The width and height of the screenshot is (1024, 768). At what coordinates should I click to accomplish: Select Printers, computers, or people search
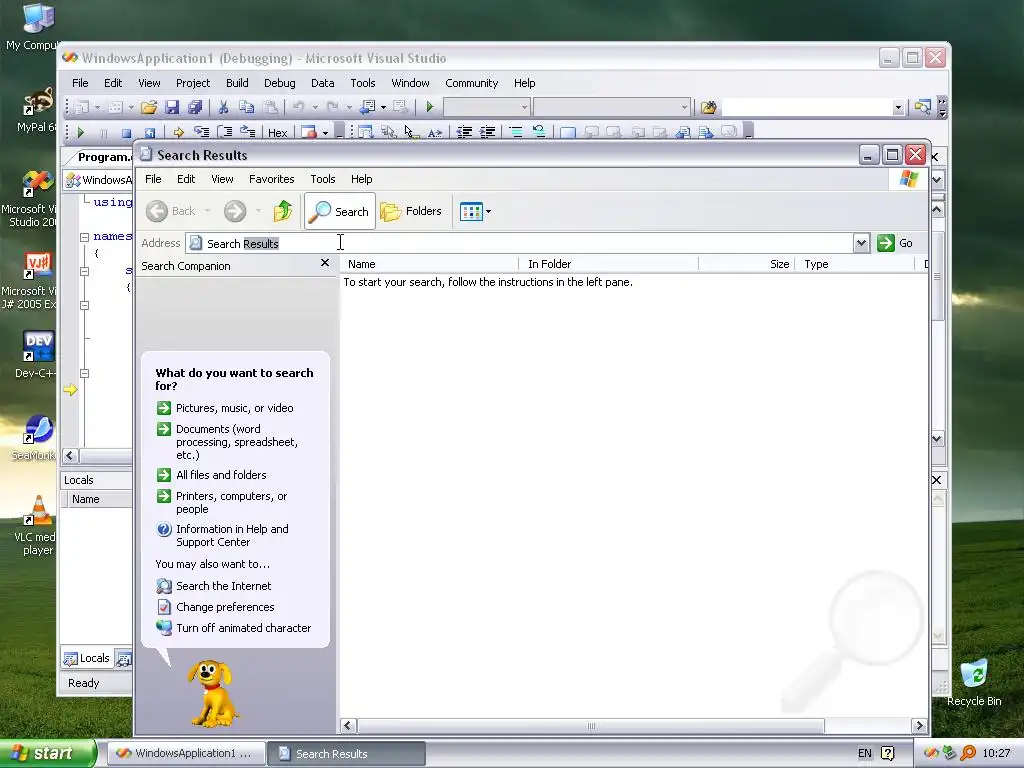222,503
